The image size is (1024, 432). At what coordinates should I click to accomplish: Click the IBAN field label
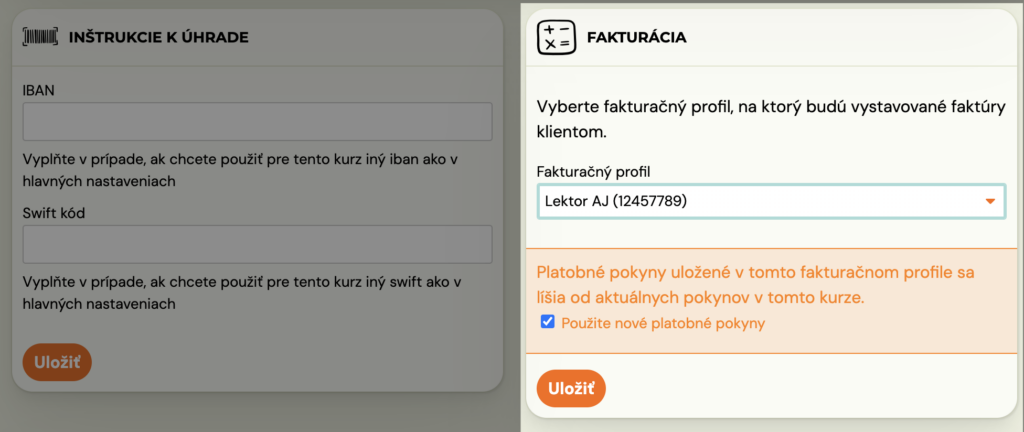point(38,91)
